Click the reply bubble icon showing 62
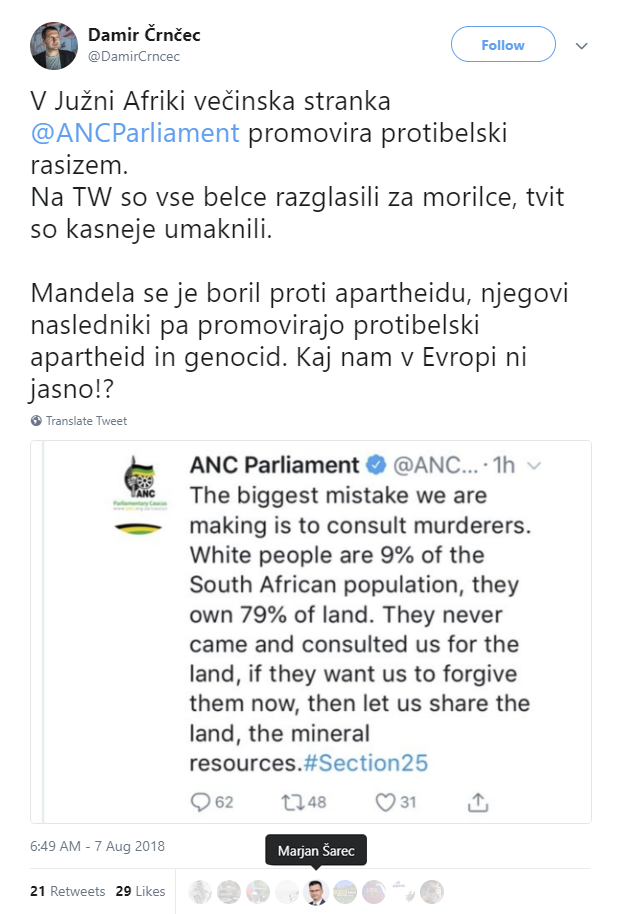622x914 pixels. click(x=199, y=801)
